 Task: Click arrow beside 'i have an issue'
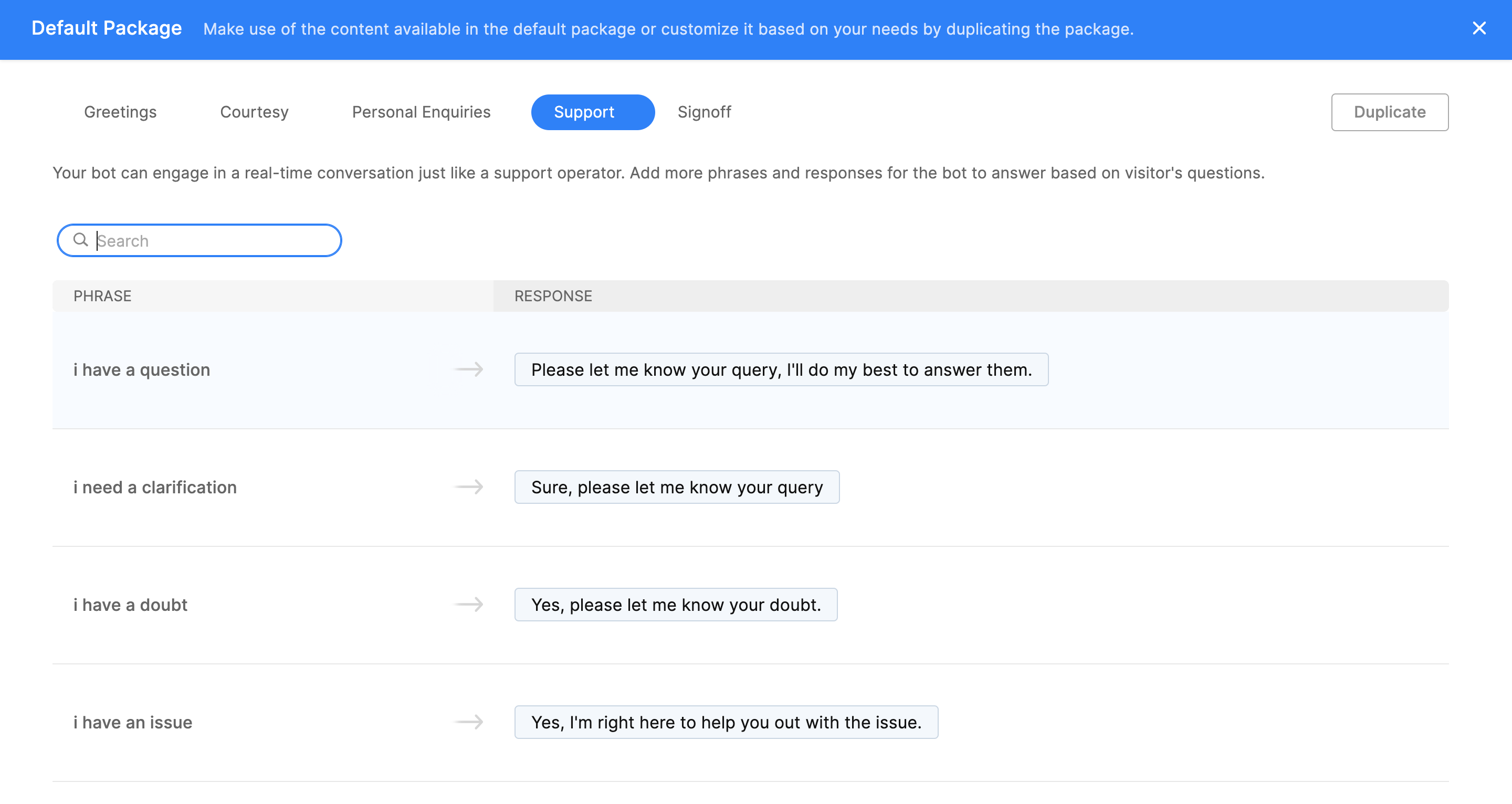[468, 722]
